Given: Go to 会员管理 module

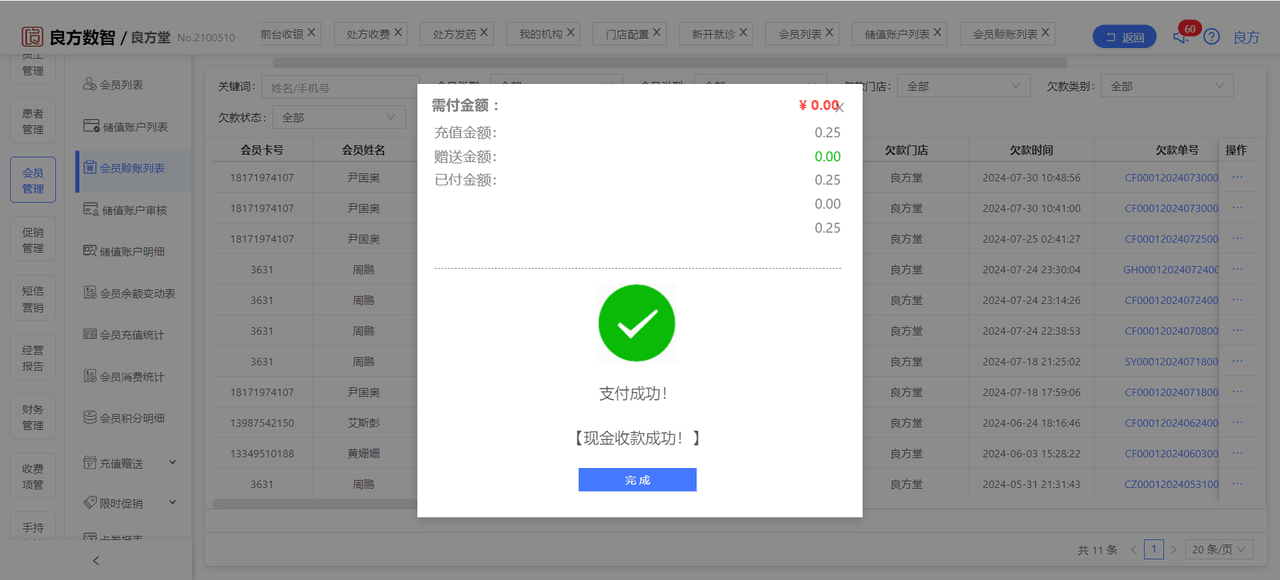Looking at the screenshot, I should tap(33, 180).
